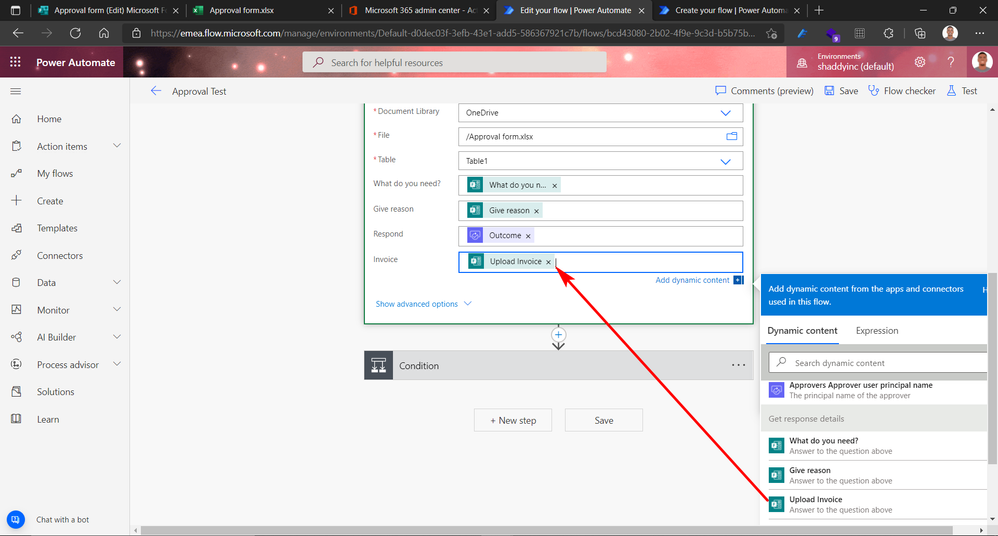
Task: Reload the page in the browser
Action: (75, 33)
